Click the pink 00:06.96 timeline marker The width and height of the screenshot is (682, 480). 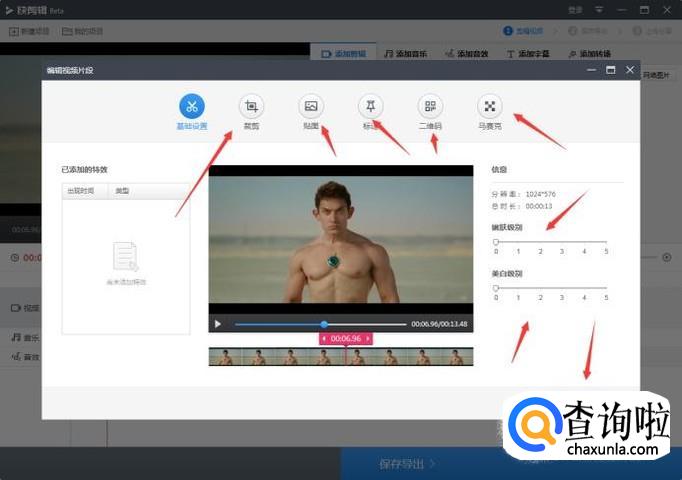click(x=346, y=338)
